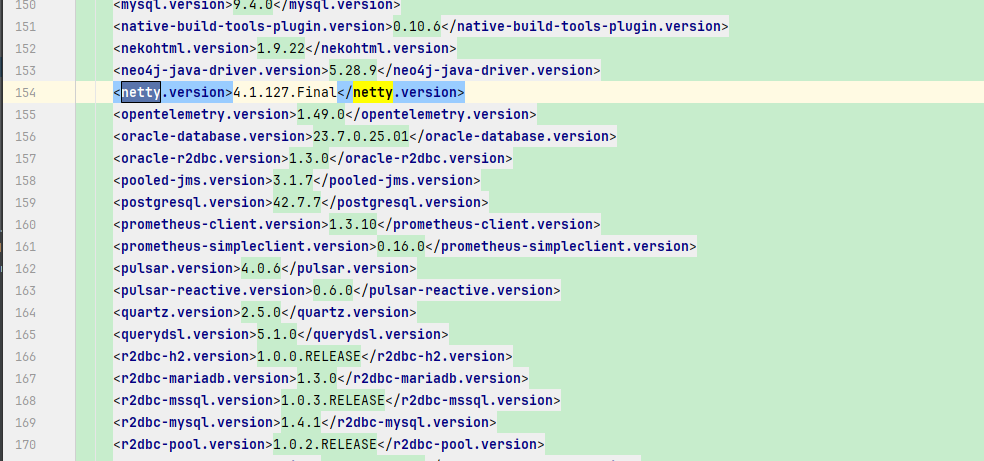Click the opening prometheus-client.version tag
The width and height of the screenshot is (984, 461).
coord(221,225)
